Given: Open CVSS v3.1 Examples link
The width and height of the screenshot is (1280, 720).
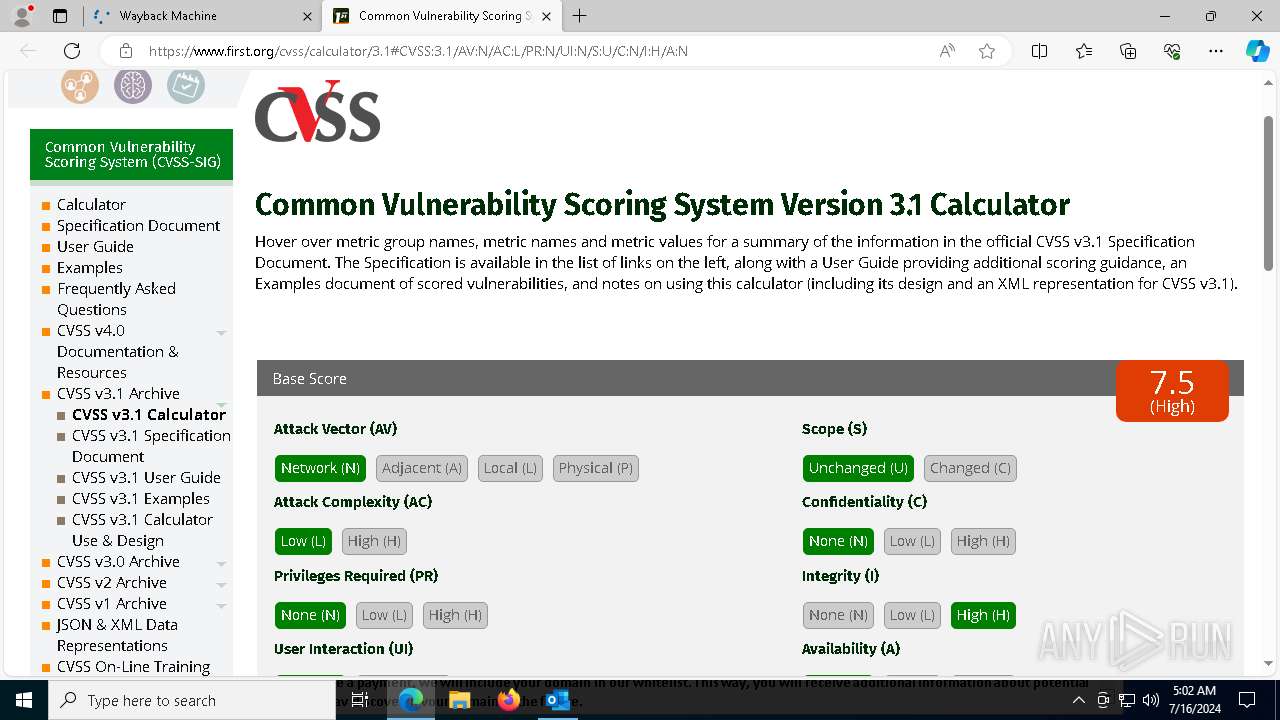Looking at the screenshot, I should [141, 498].
